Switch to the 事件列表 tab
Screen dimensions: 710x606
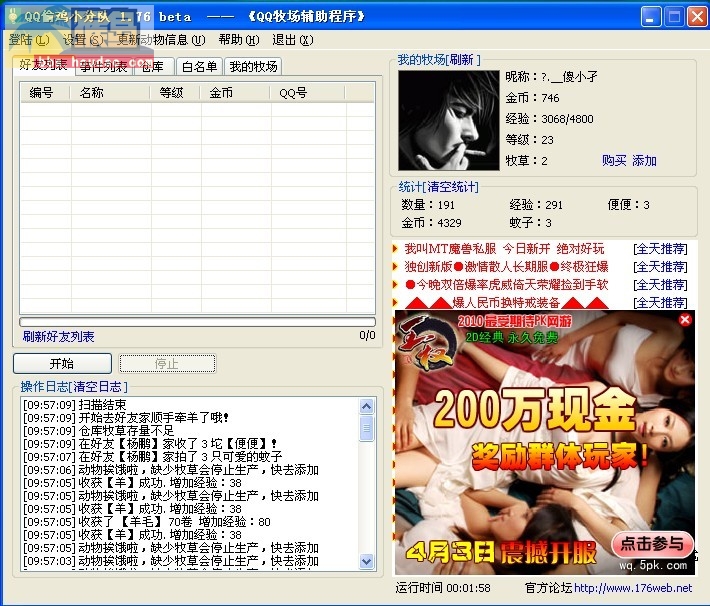tap(104, 67)
